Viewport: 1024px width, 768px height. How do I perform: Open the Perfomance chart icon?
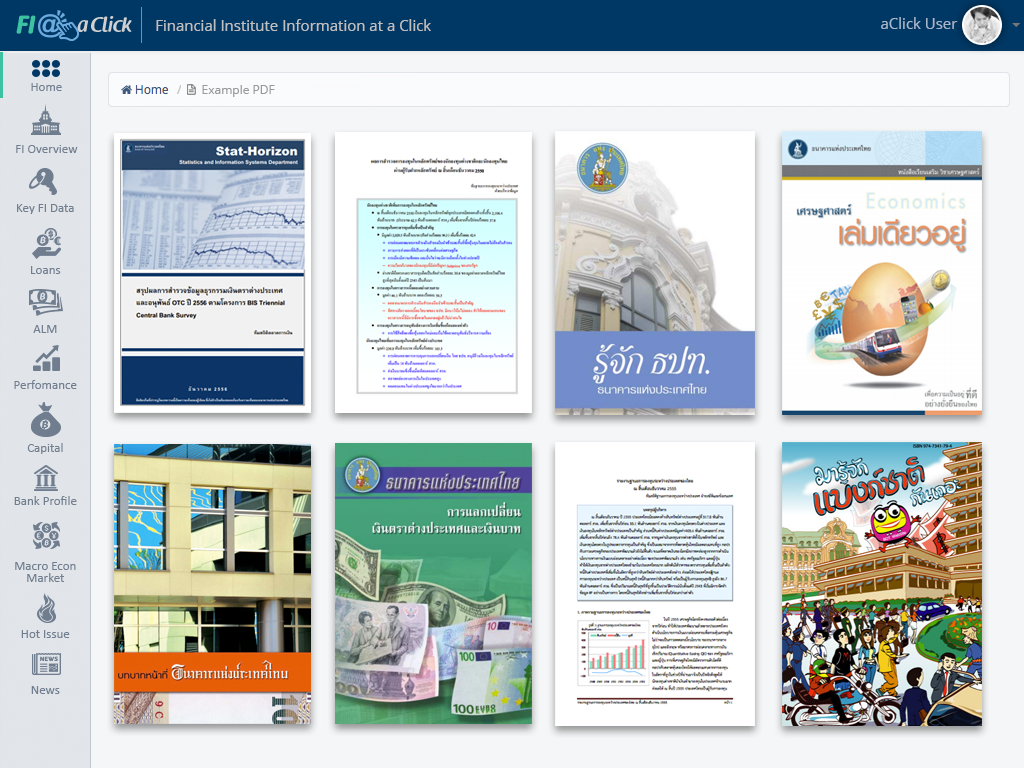[46, 359]
